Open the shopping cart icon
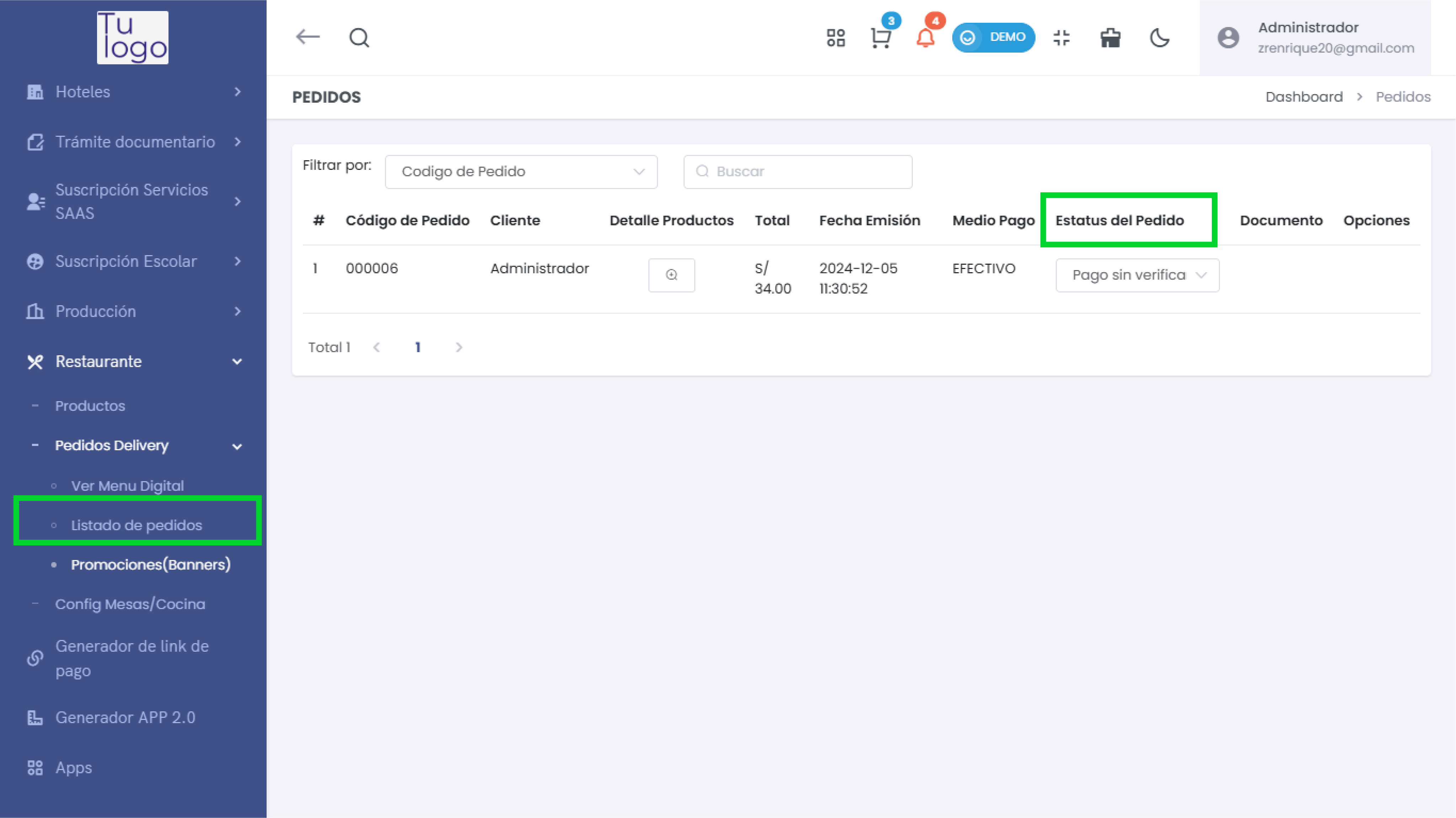 (880, 38)
